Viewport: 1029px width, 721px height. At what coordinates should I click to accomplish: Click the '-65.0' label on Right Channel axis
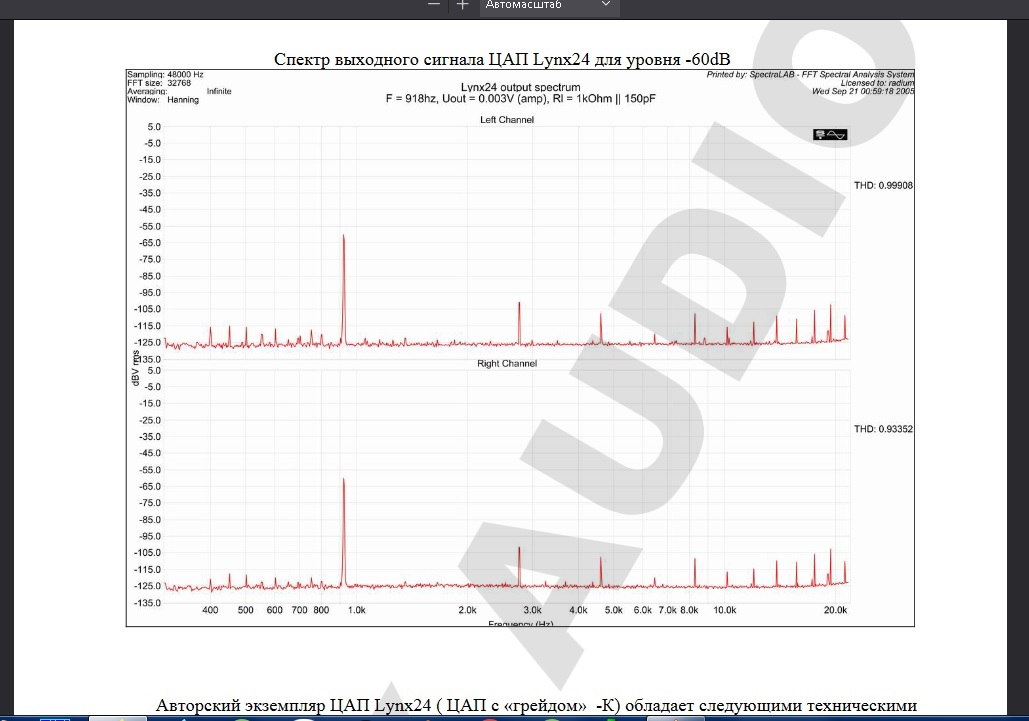150,487
